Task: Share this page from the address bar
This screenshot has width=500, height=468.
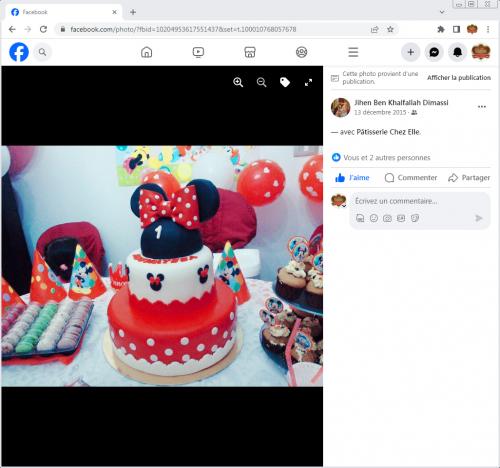Action: pyautogui.click(x=375, y=29)
